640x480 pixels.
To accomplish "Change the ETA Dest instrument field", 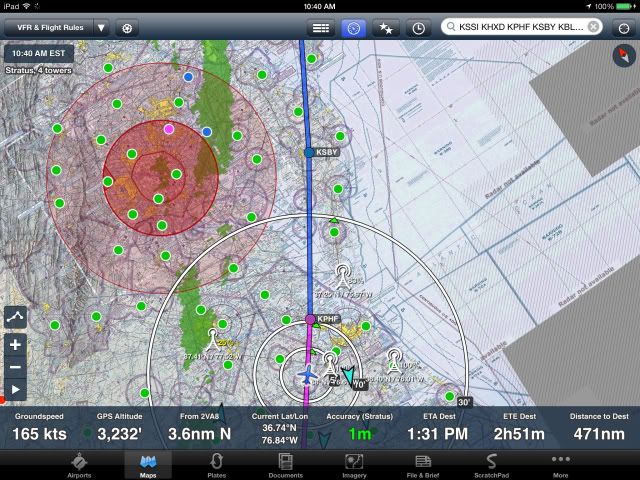I will (437, 427).
